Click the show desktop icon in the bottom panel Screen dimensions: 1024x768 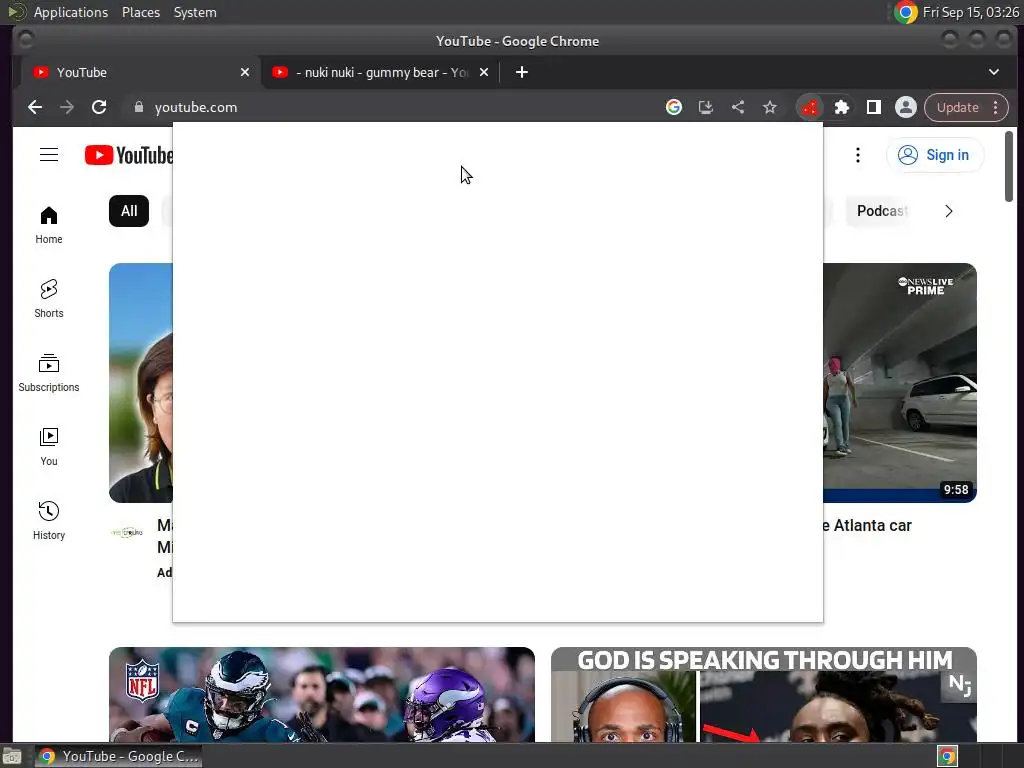12,756
